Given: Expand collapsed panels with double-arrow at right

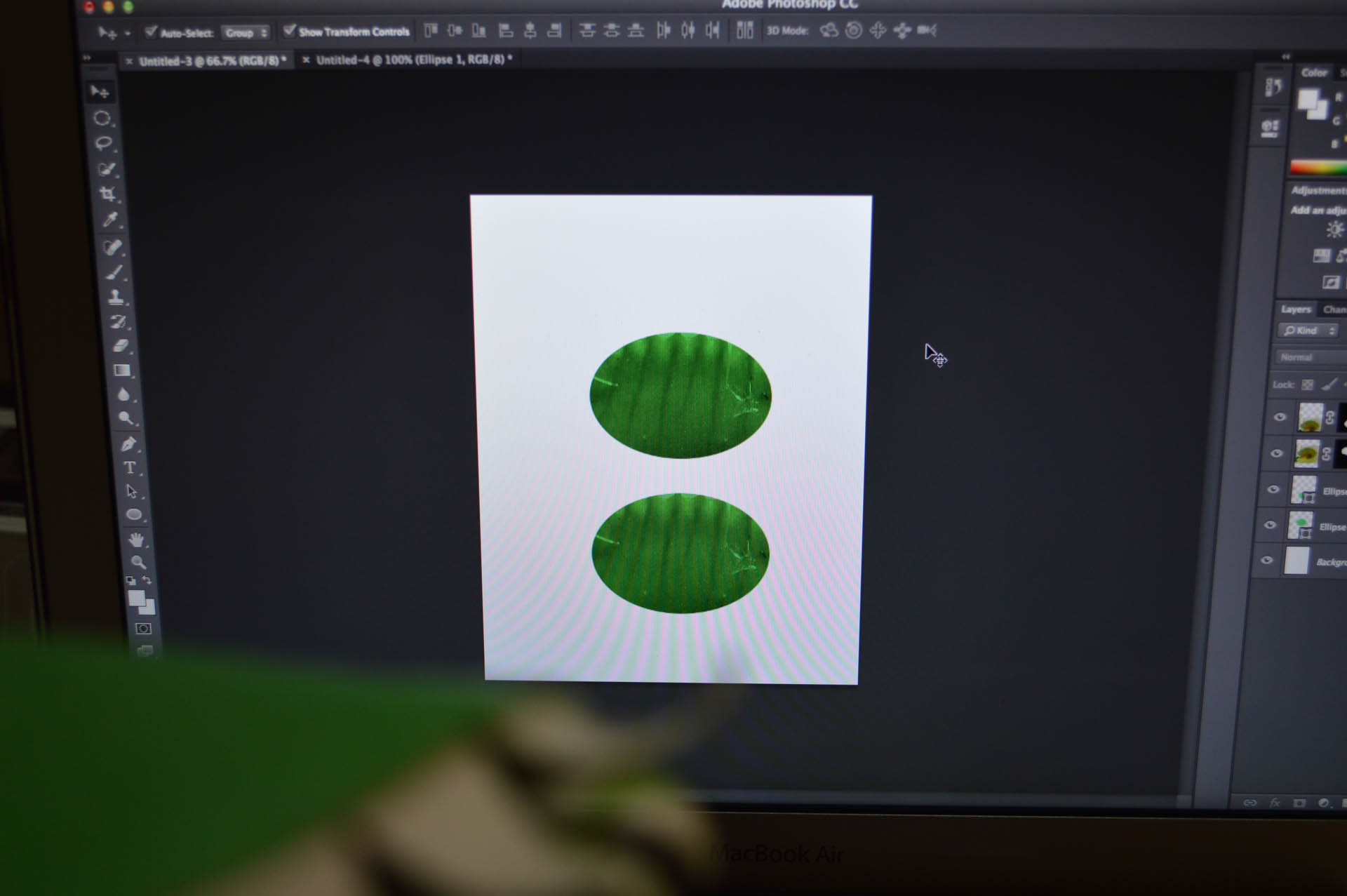Looking at the screenshot, I should pyautogui.click(x=1286, y=57).
